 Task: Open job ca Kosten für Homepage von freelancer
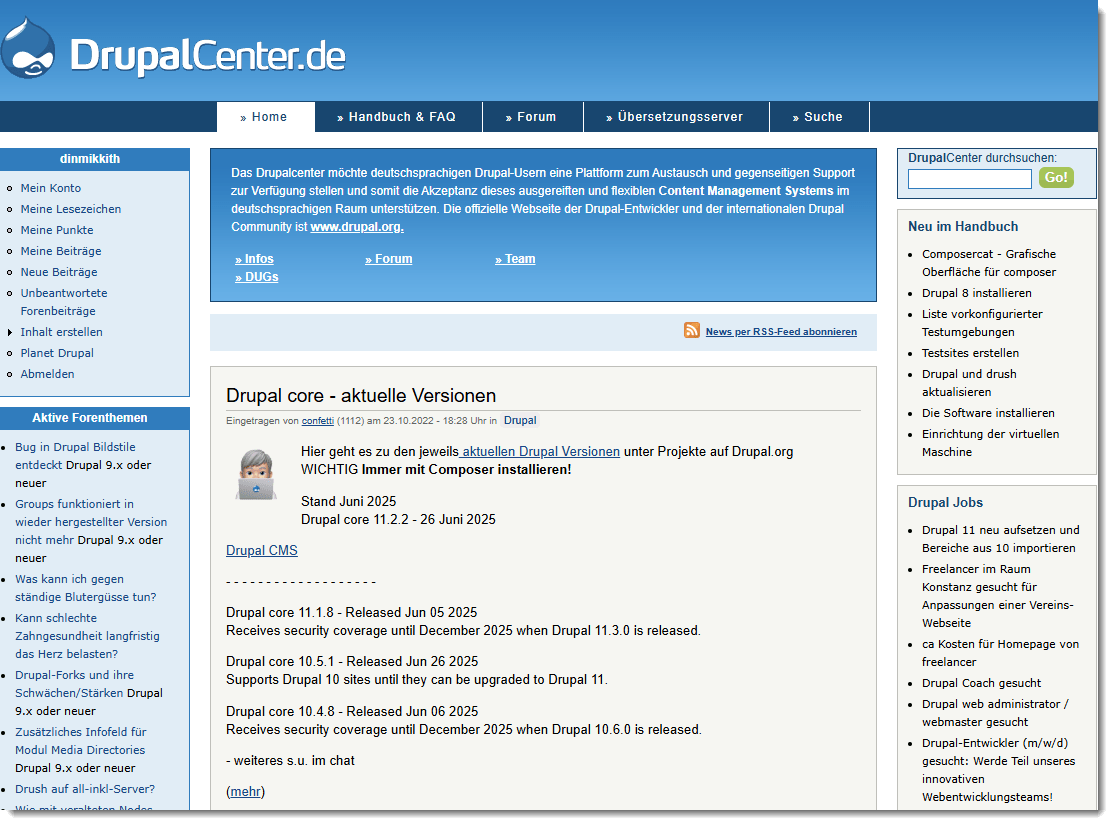pyautogui.click(x=1000, y=652)
